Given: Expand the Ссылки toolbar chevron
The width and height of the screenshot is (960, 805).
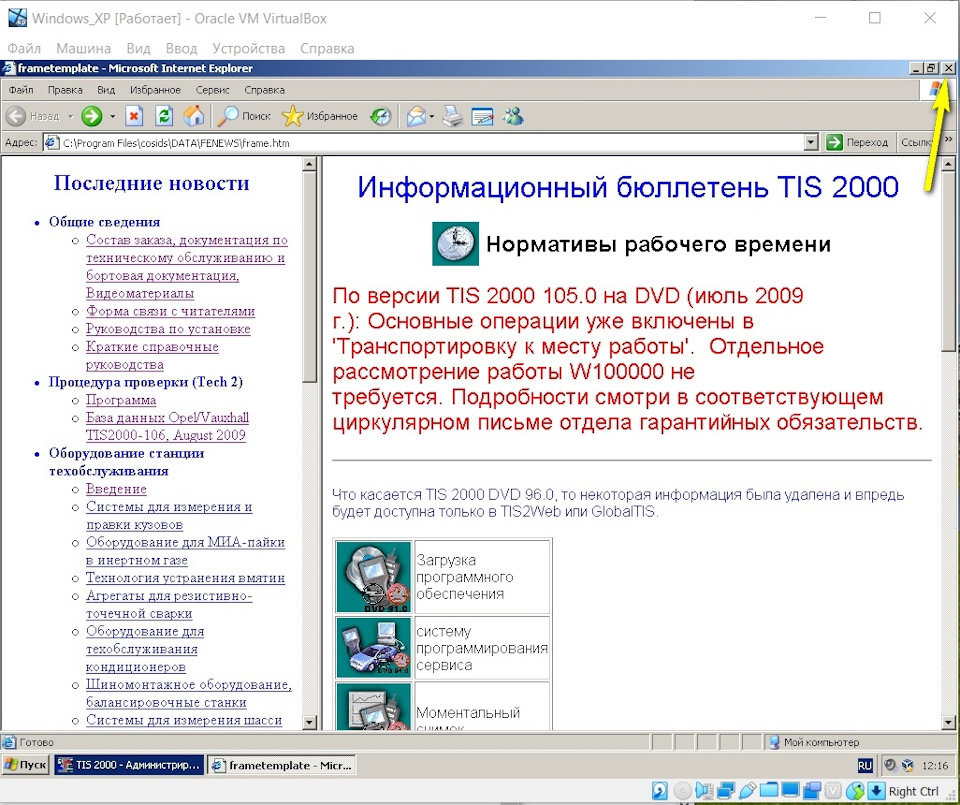Looking at the screenshot, I should [x=948, y=140].
